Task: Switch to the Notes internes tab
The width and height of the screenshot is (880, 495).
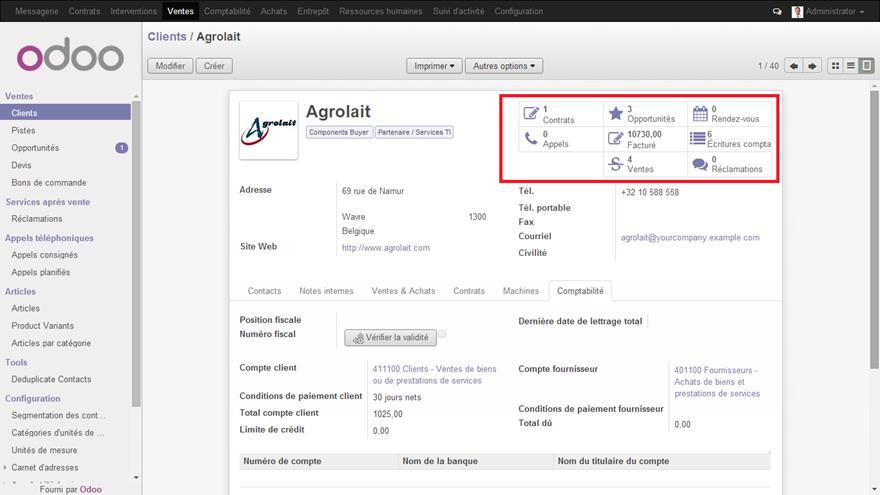Action: pos(326,291)
